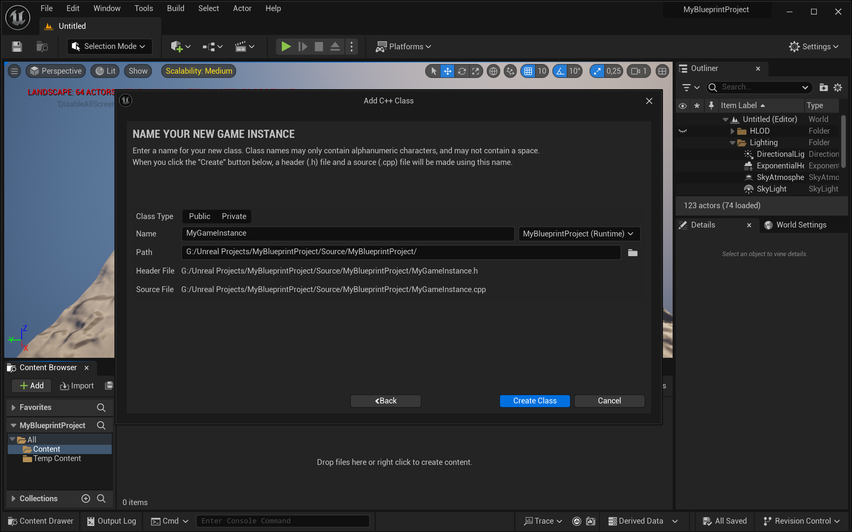Open the viewport Show menu
The height and width of the screenshot is (532, 852).
click(138, 71)
